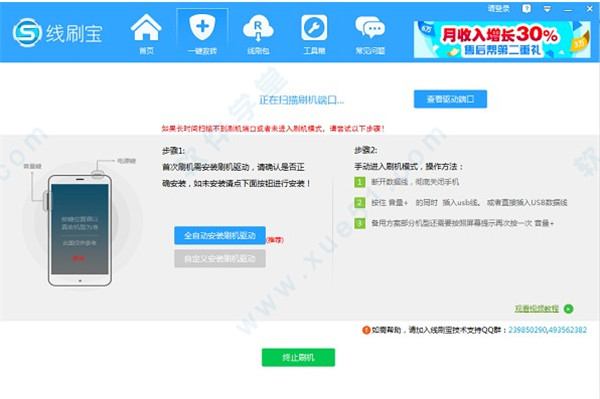Click the 请登录 login link
The width and height of the screenshot is (600, 399).
[x=499, y=8]
